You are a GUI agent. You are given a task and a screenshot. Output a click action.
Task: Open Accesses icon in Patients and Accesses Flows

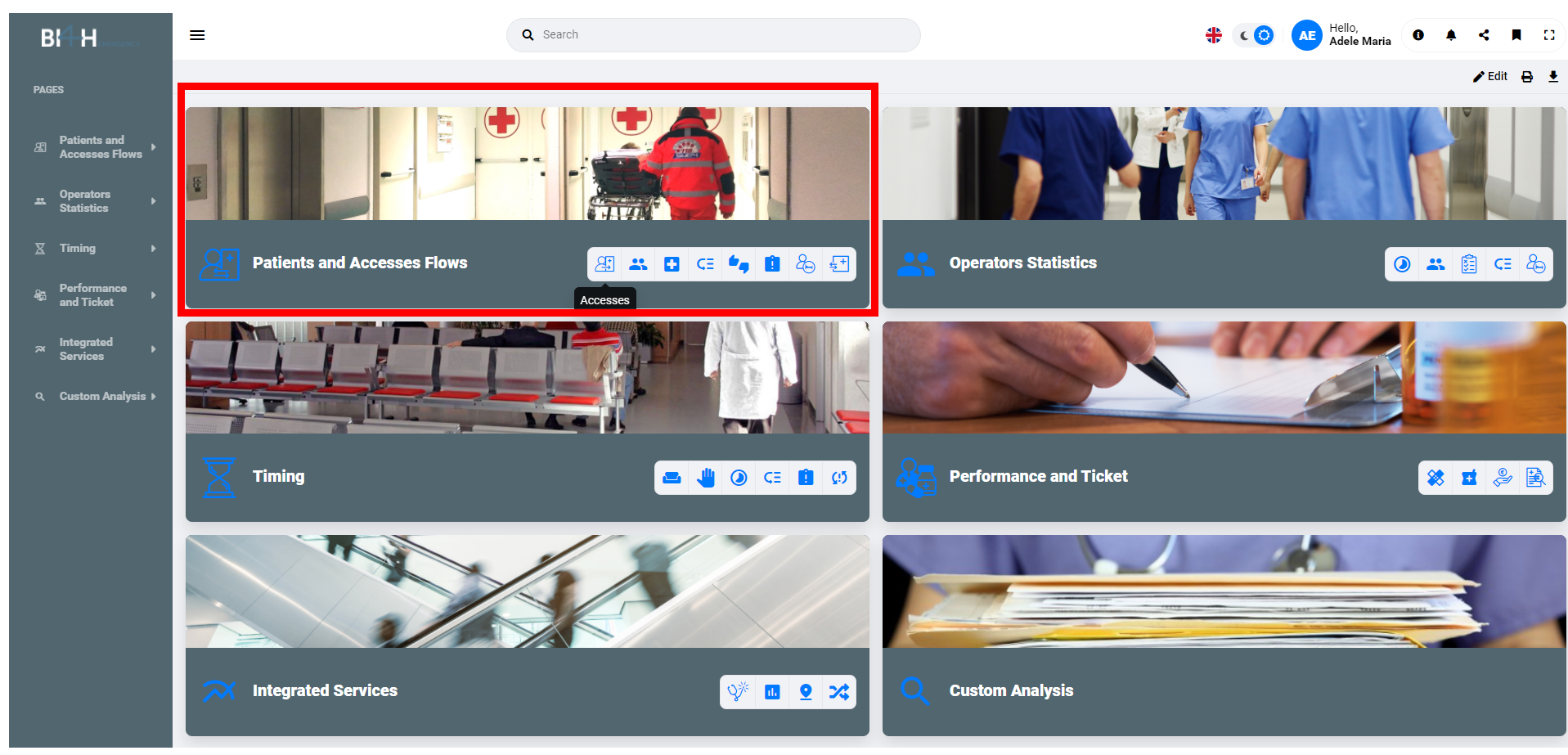point(604,264)
